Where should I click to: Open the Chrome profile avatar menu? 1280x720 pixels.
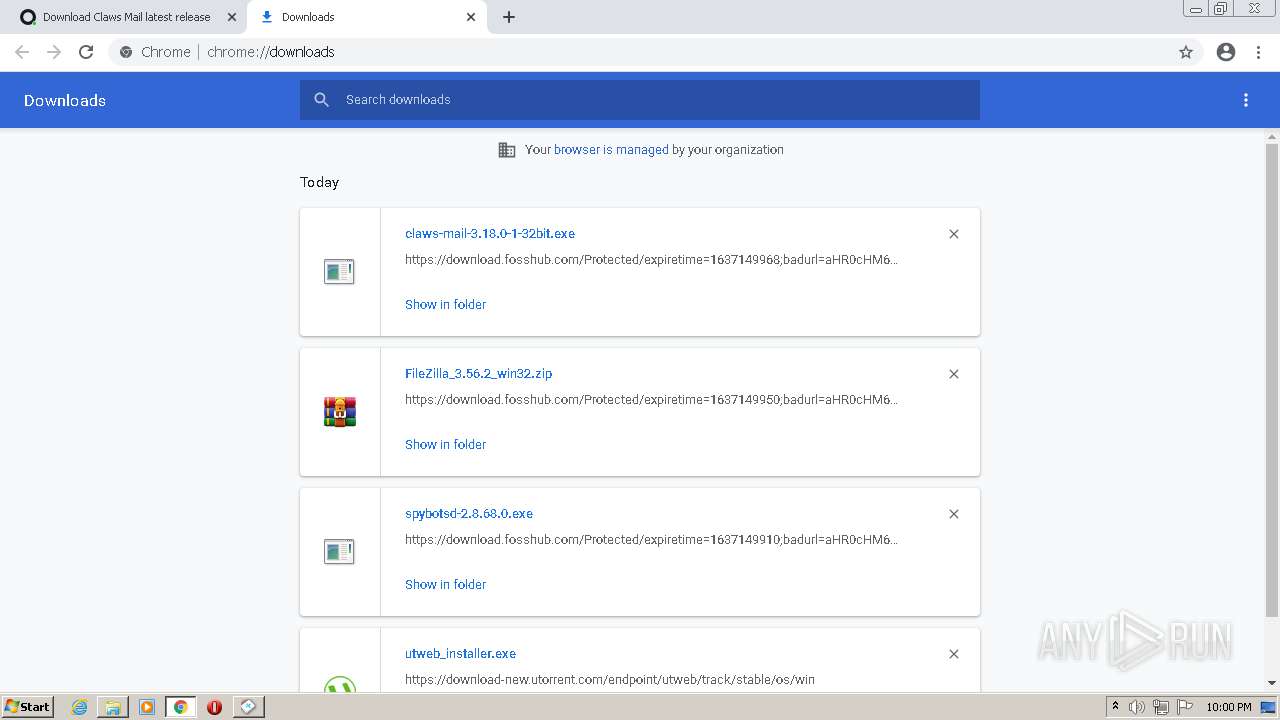tap(1226, 52)
